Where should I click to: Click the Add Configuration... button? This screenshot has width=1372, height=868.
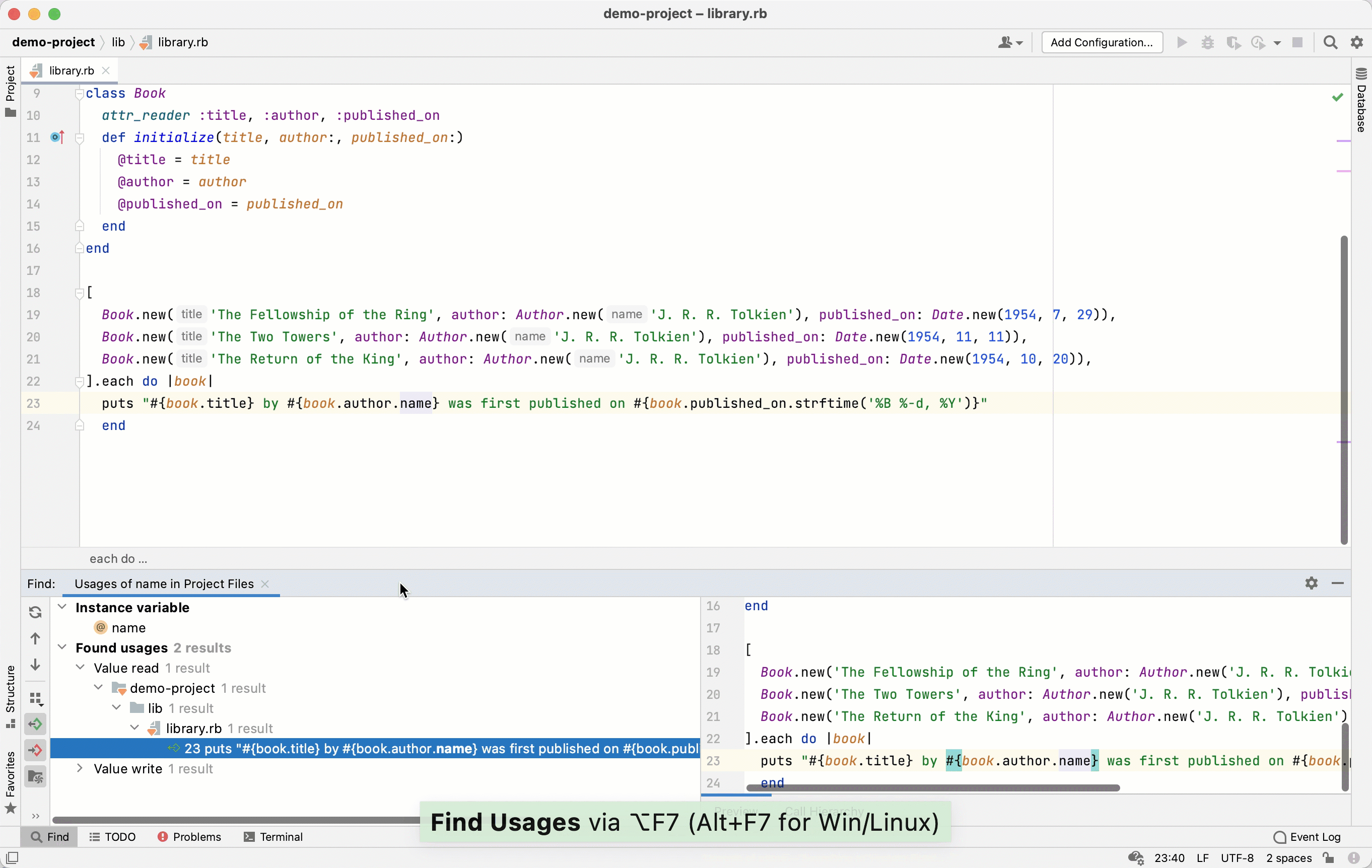coord(1102,43)
